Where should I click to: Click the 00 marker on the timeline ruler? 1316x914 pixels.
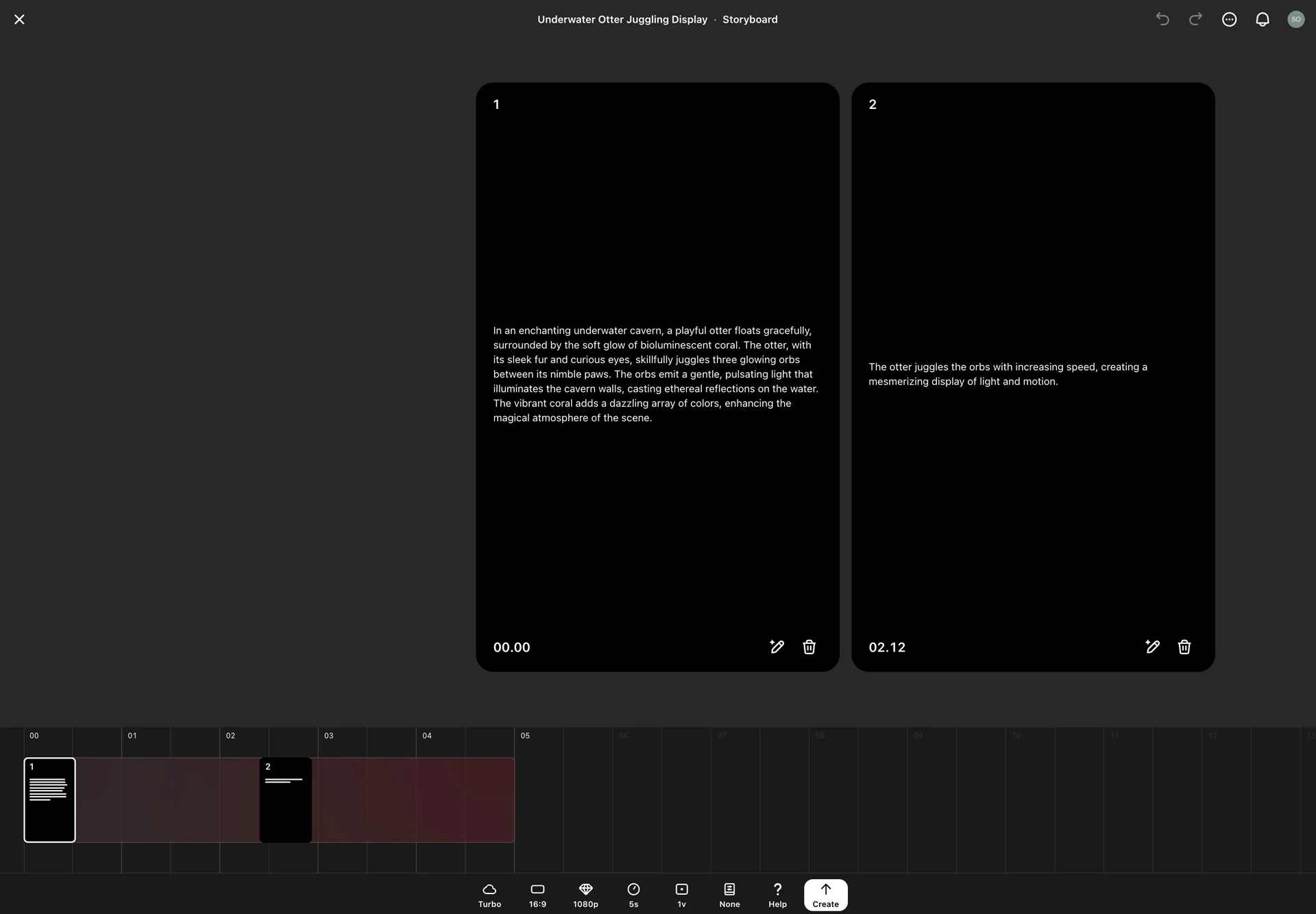pos(34,735)
